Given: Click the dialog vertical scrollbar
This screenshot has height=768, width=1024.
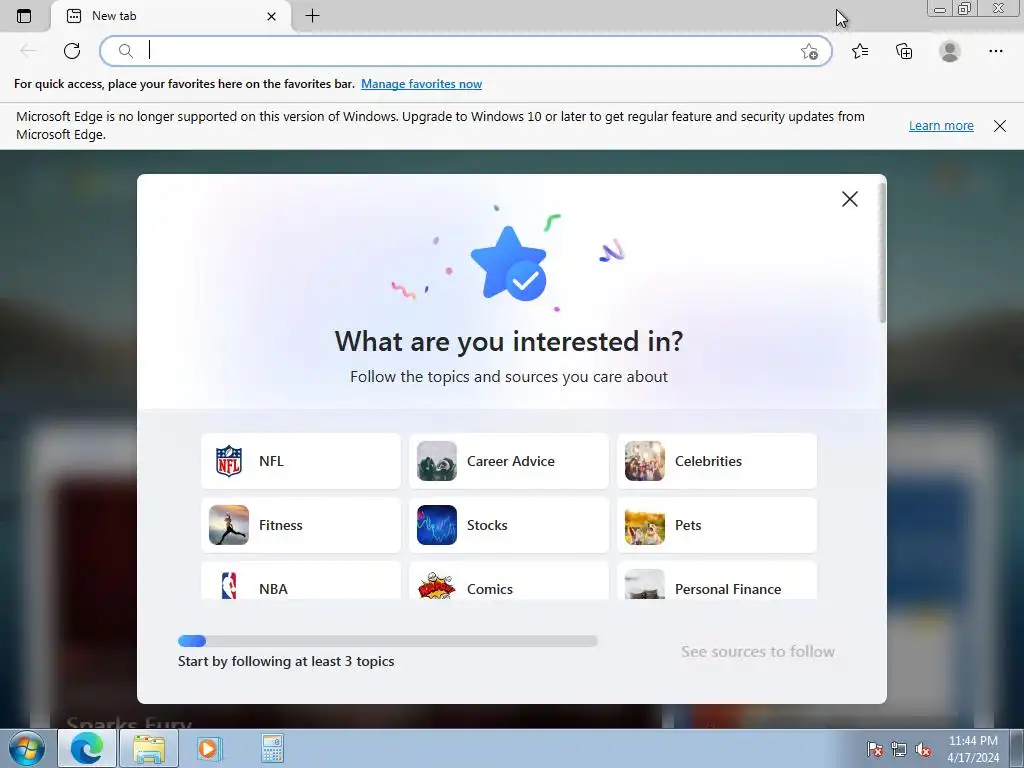Looking at the screenshot, I should coord(882,253).
